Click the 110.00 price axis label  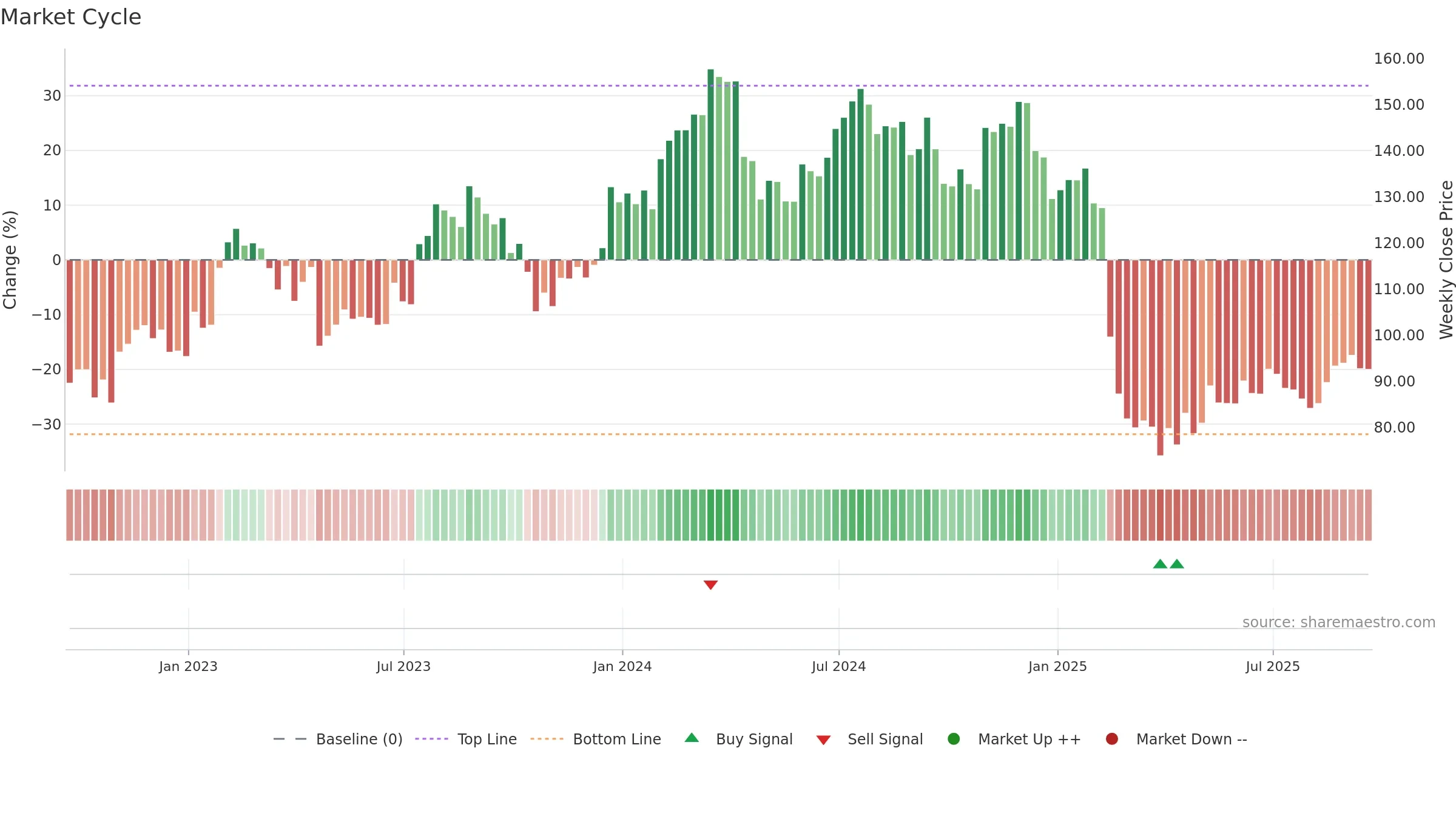[x=1399, y=289]
